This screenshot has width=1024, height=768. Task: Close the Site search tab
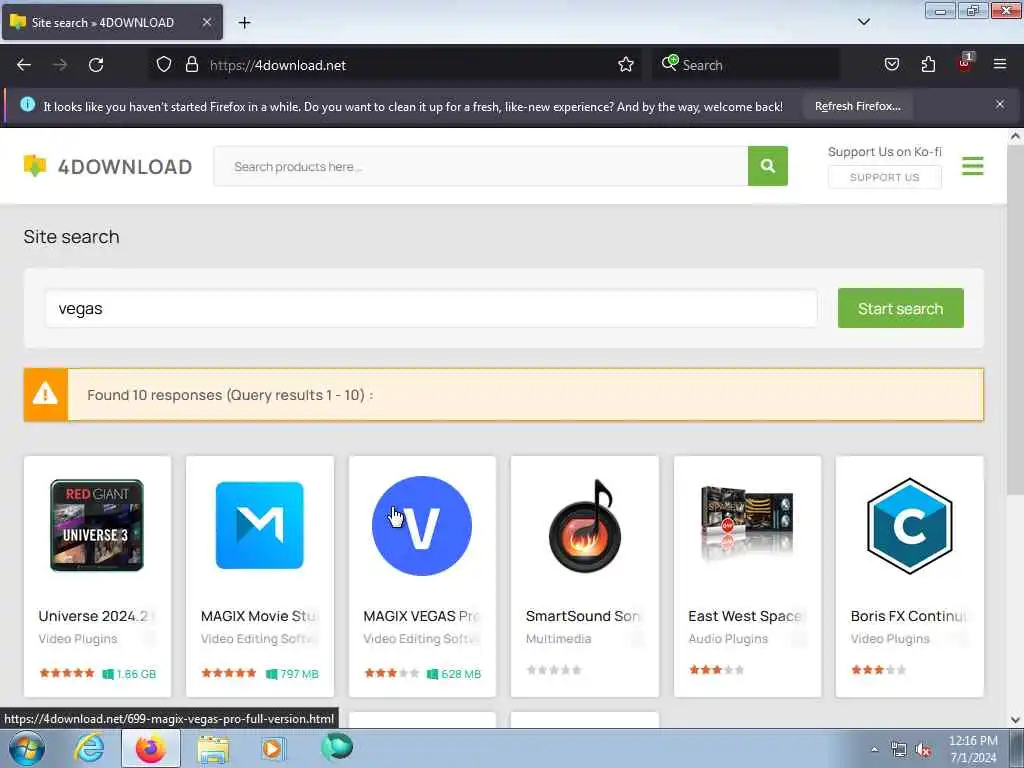206,22
